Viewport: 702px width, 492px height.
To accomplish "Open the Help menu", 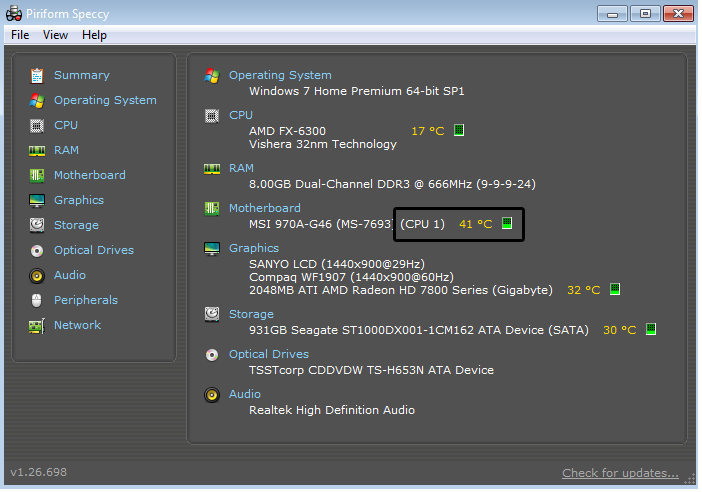I will point(94,35).
